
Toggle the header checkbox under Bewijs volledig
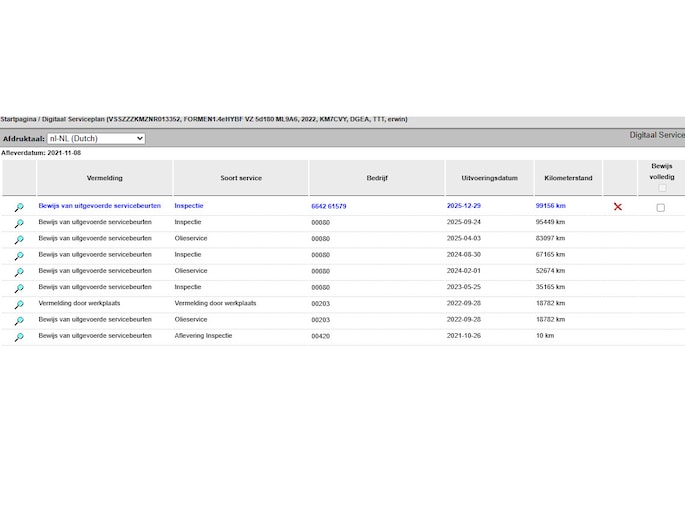[661, 188]
